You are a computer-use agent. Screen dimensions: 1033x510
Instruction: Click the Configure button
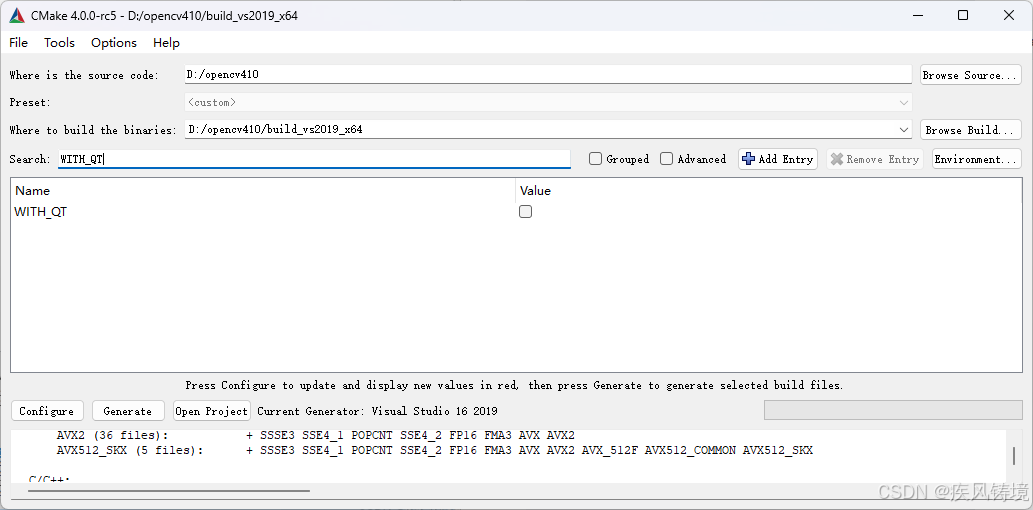(x=47, y=411)
